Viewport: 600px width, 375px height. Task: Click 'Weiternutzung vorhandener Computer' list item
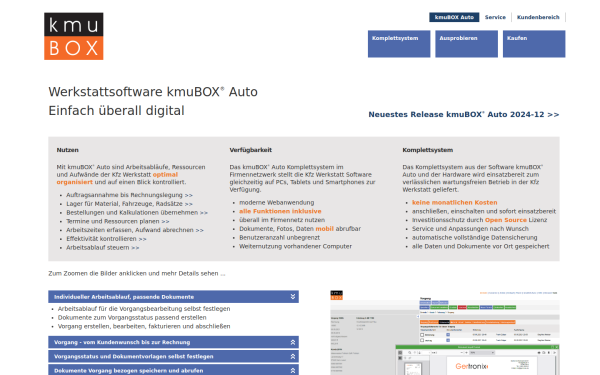click(x=295, y=246)
